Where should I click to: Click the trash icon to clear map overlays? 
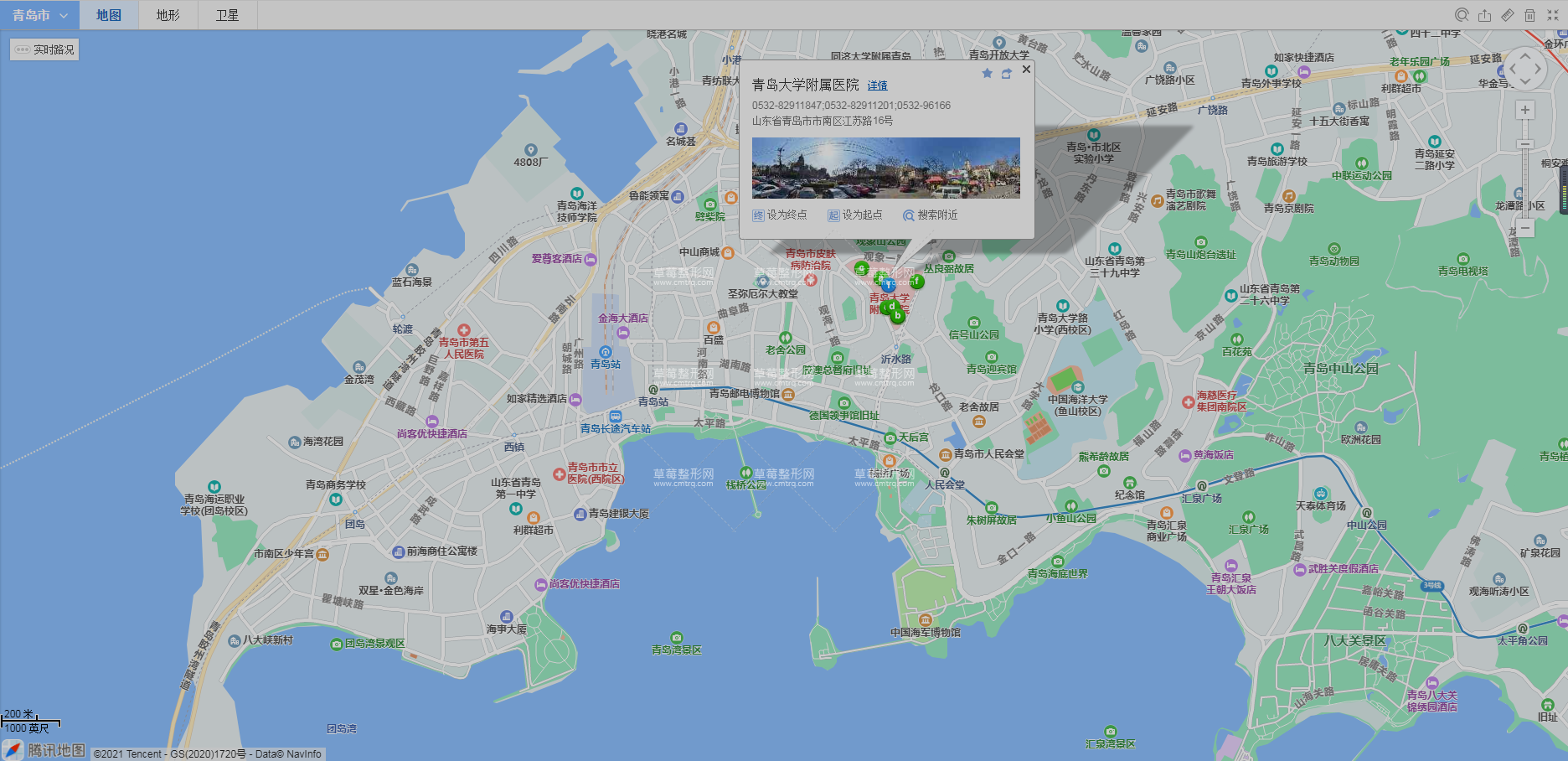(1529, 15)
